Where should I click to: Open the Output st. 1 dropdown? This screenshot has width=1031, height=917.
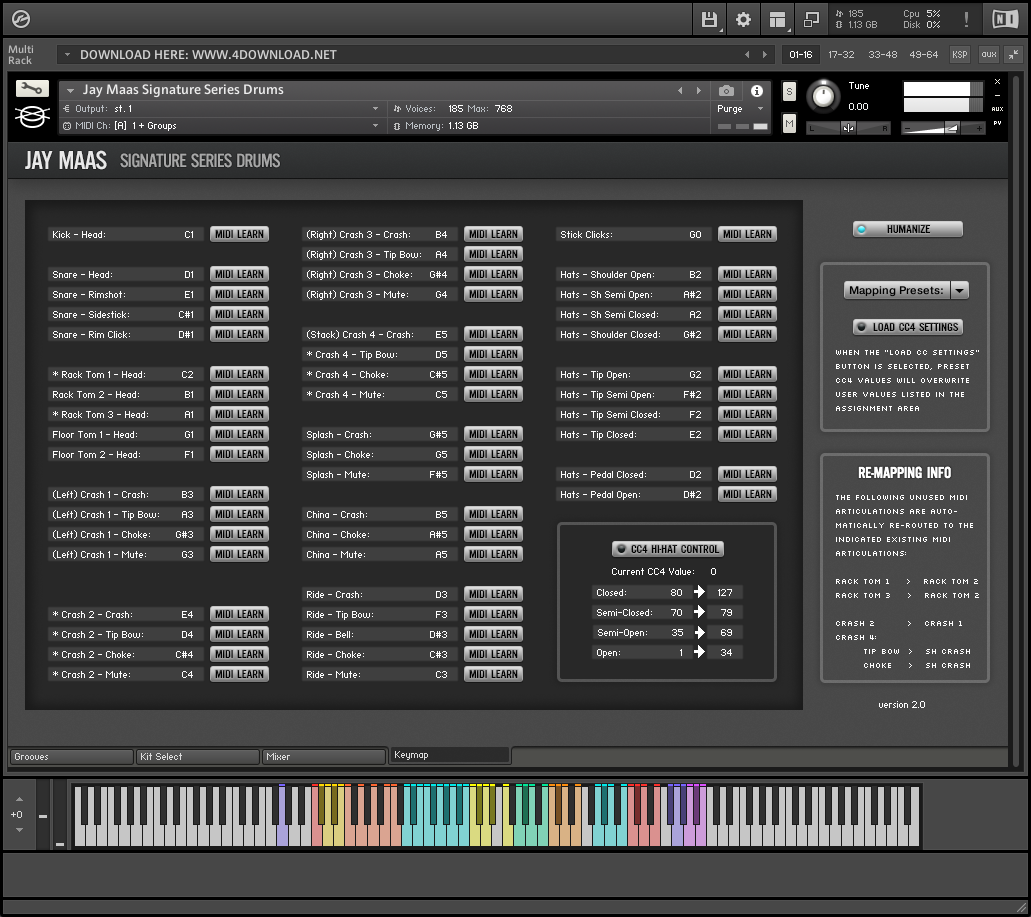click(x=220, y=108)
